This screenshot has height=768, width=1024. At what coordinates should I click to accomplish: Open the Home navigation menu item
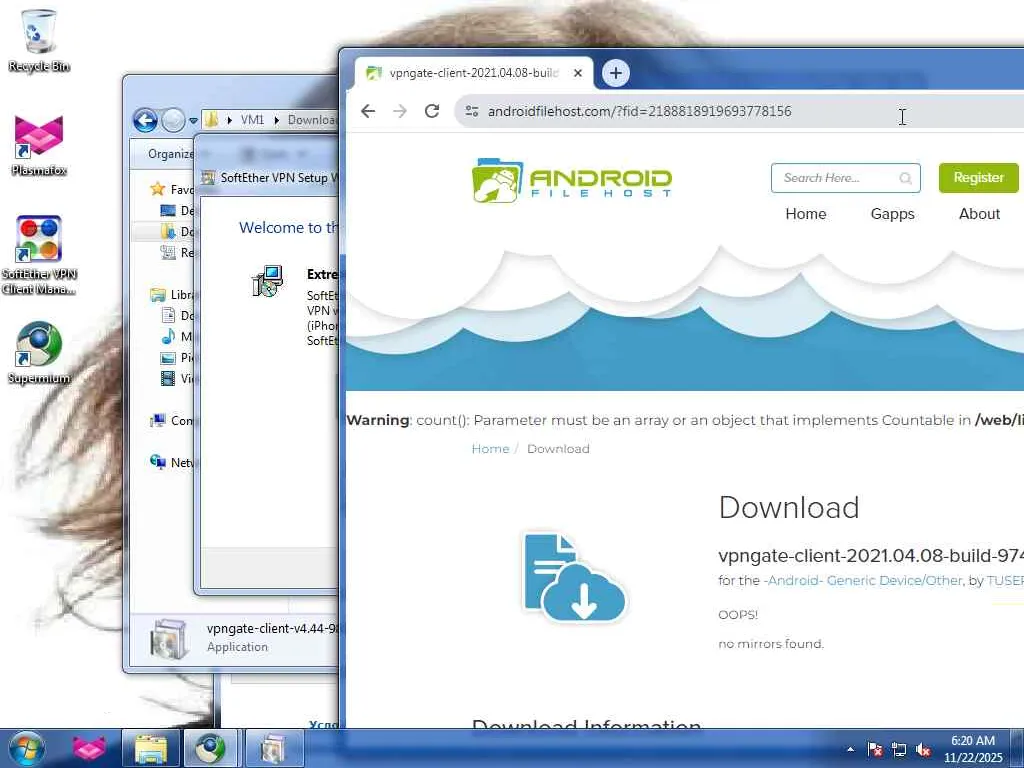coord(806,214)
